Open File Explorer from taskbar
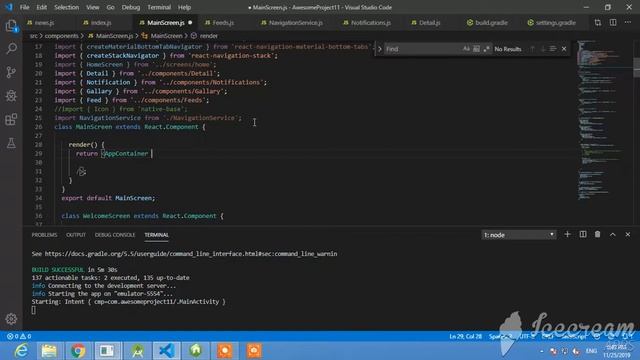640x360 pixels. (49, 351)
